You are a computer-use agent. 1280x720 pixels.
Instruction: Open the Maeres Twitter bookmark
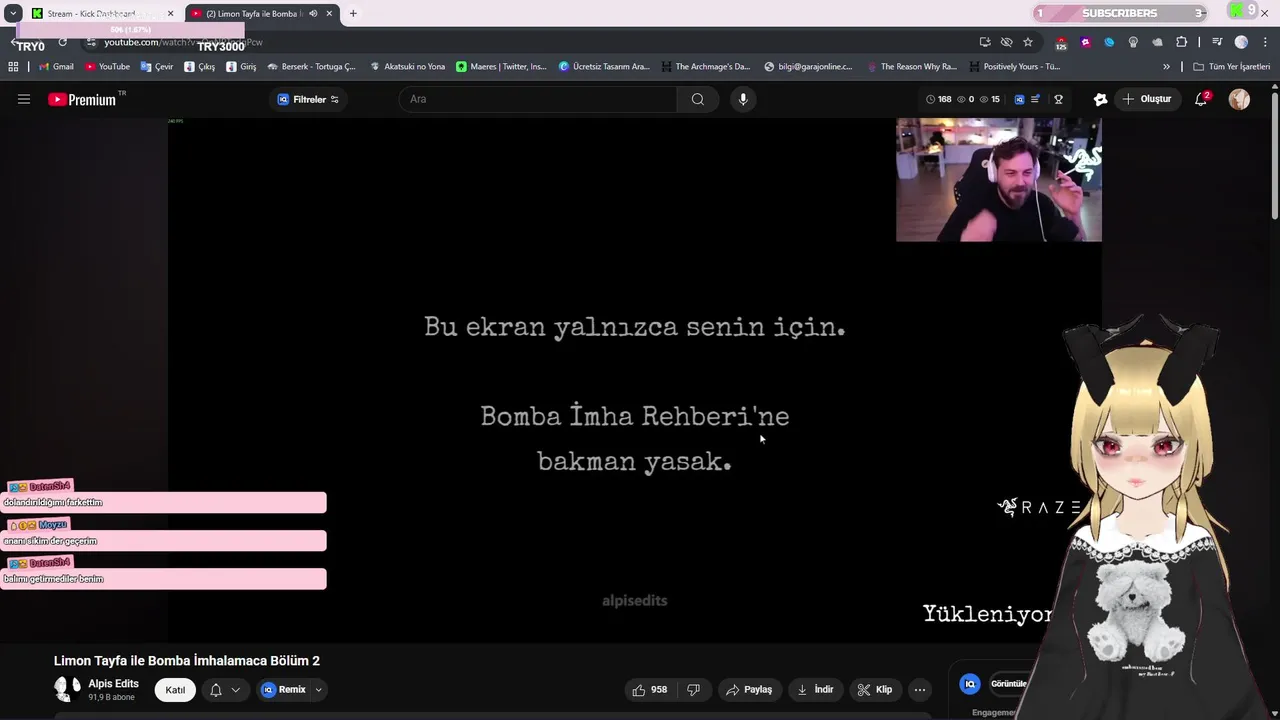(x=501, y=67)
